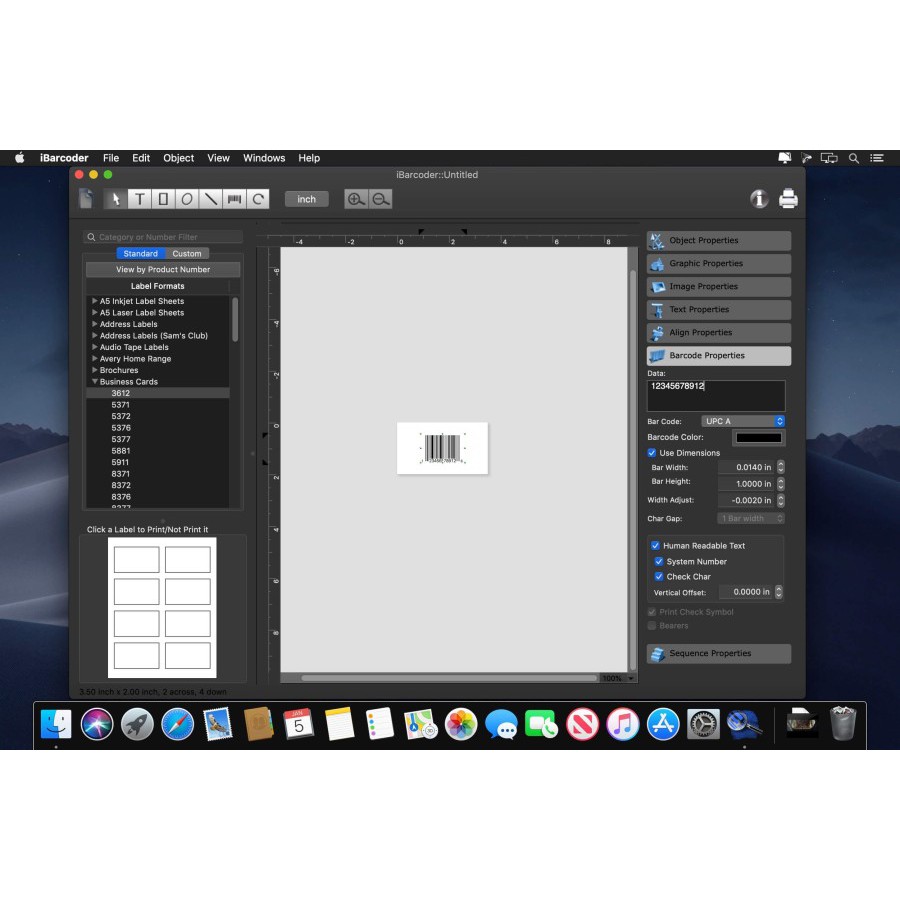Click the Barcode Color swatch
Screen dimensions: 900x900
point(758,437)
